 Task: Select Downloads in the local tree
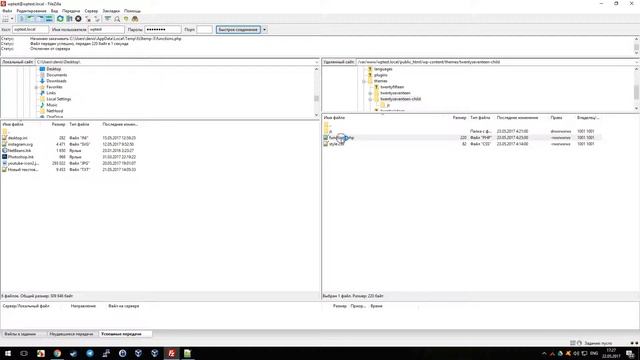tap(56, 81)
